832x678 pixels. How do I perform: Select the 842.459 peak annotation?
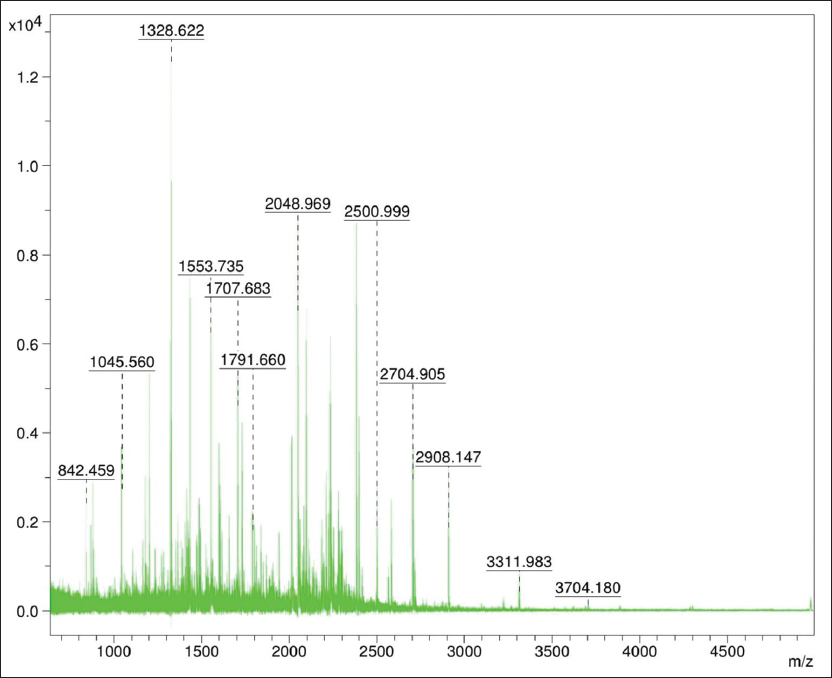click(x=86, y=471)
